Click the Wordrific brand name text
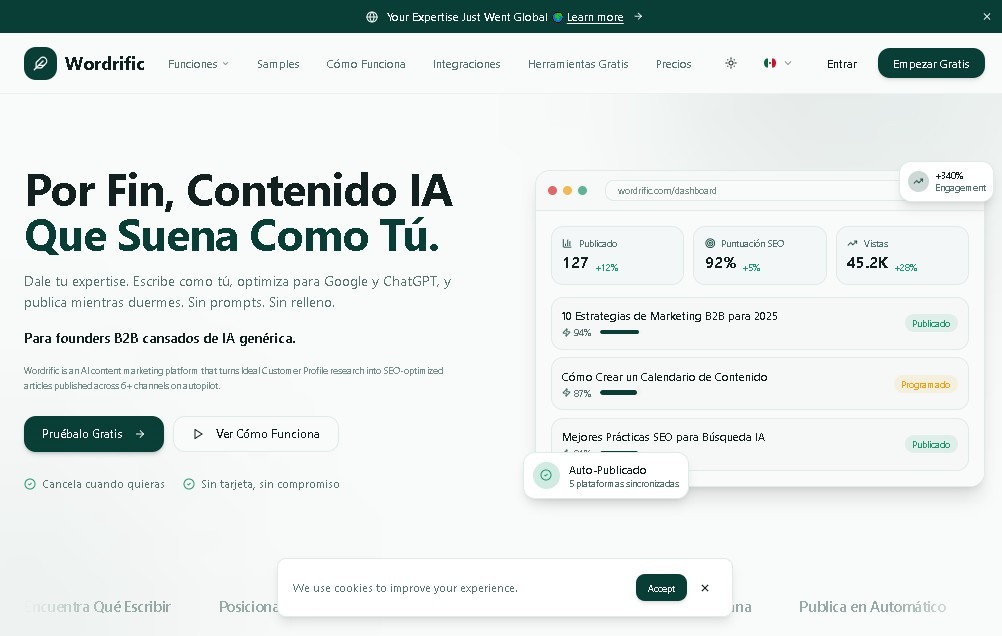Screen dimensions: 1002x636 (x=105, y=63)
